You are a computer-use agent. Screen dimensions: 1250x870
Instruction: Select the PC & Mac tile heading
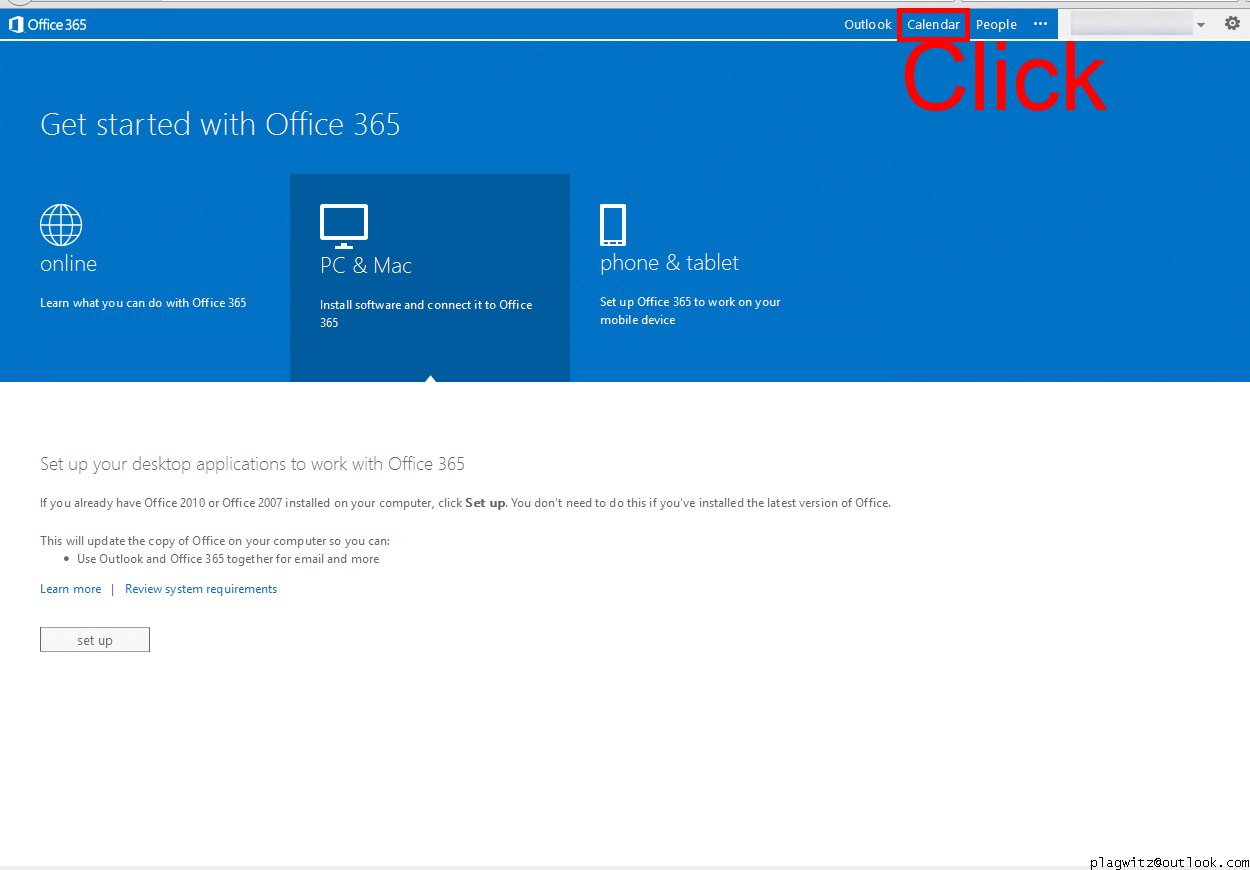coord(366,266)
